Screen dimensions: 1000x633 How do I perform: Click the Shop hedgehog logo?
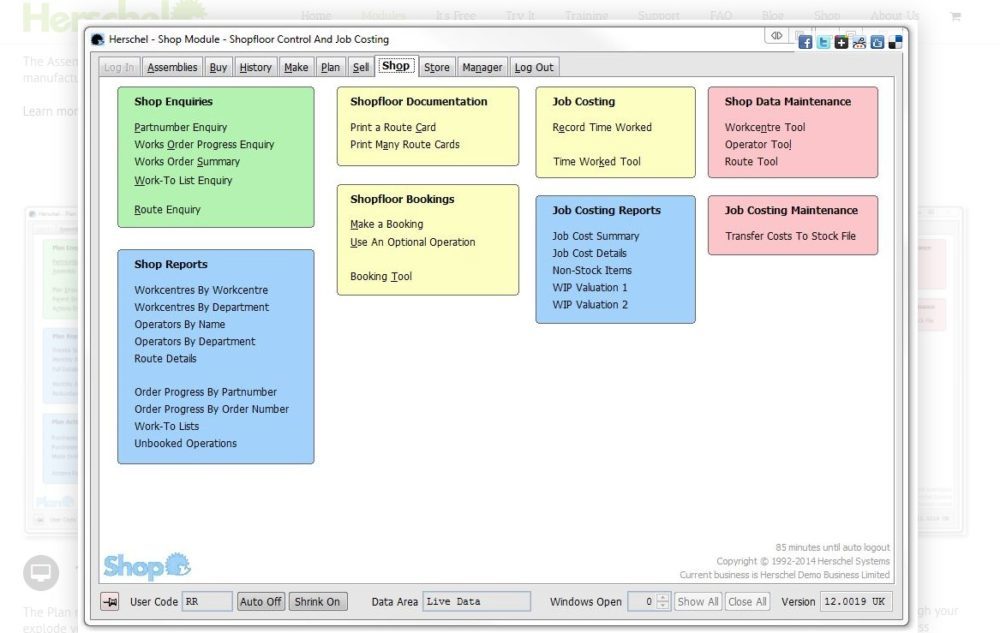147,566
